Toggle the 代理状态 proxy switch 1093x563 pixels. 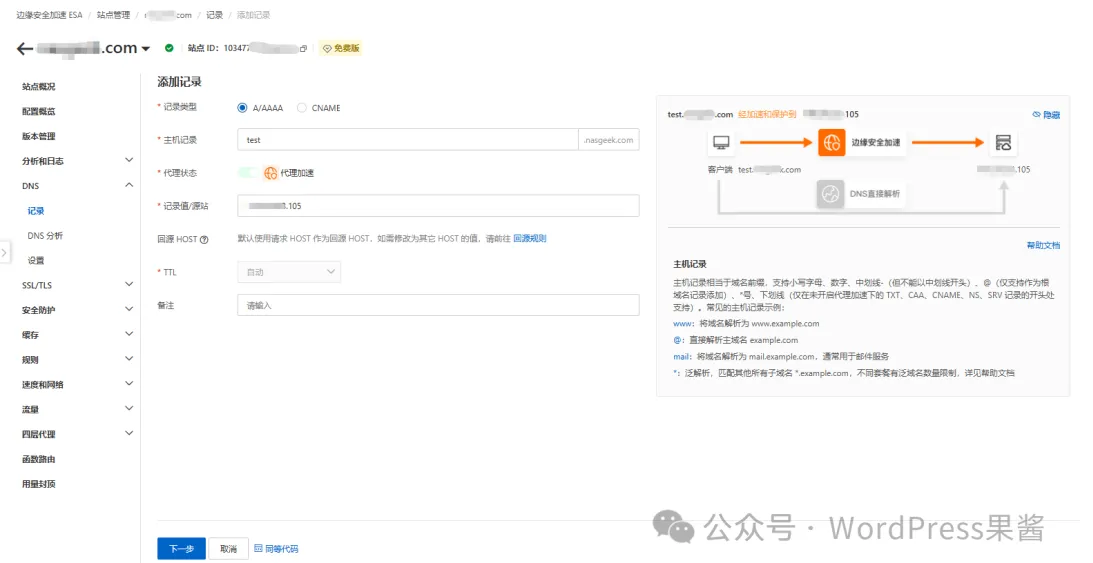pos(248,173)
